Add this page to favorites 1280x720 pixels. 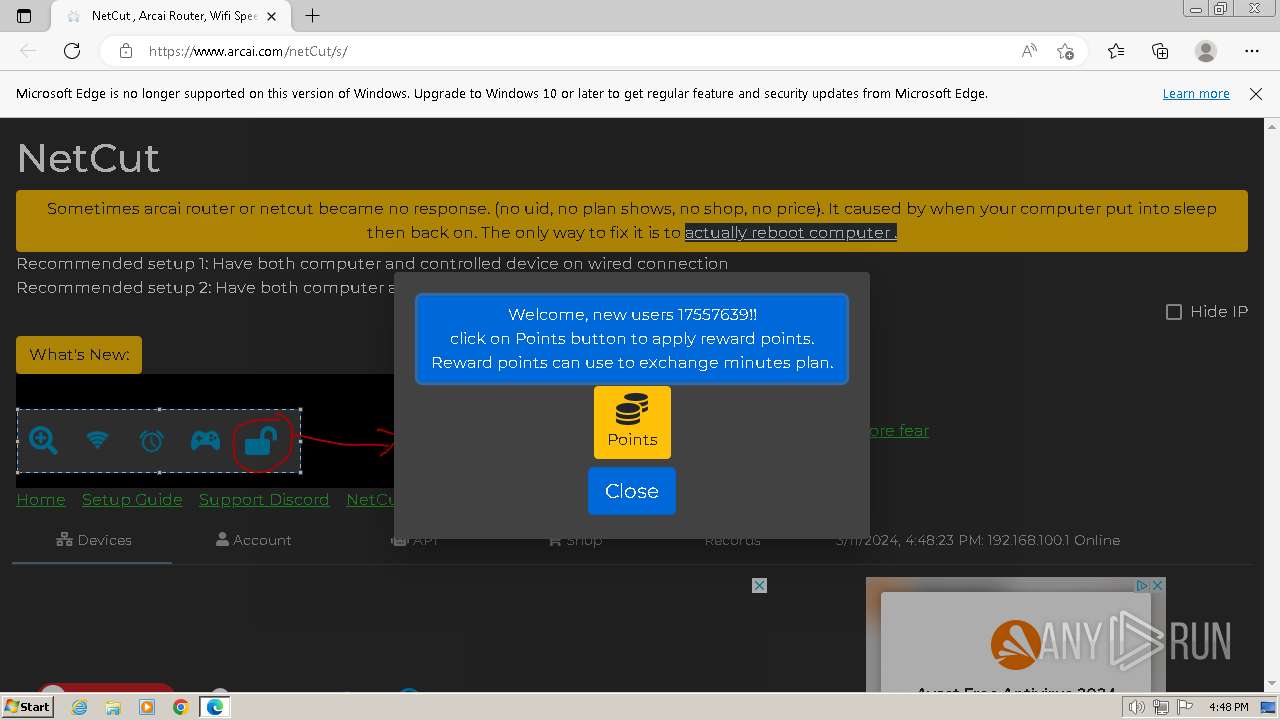[x=1065, y=51]
